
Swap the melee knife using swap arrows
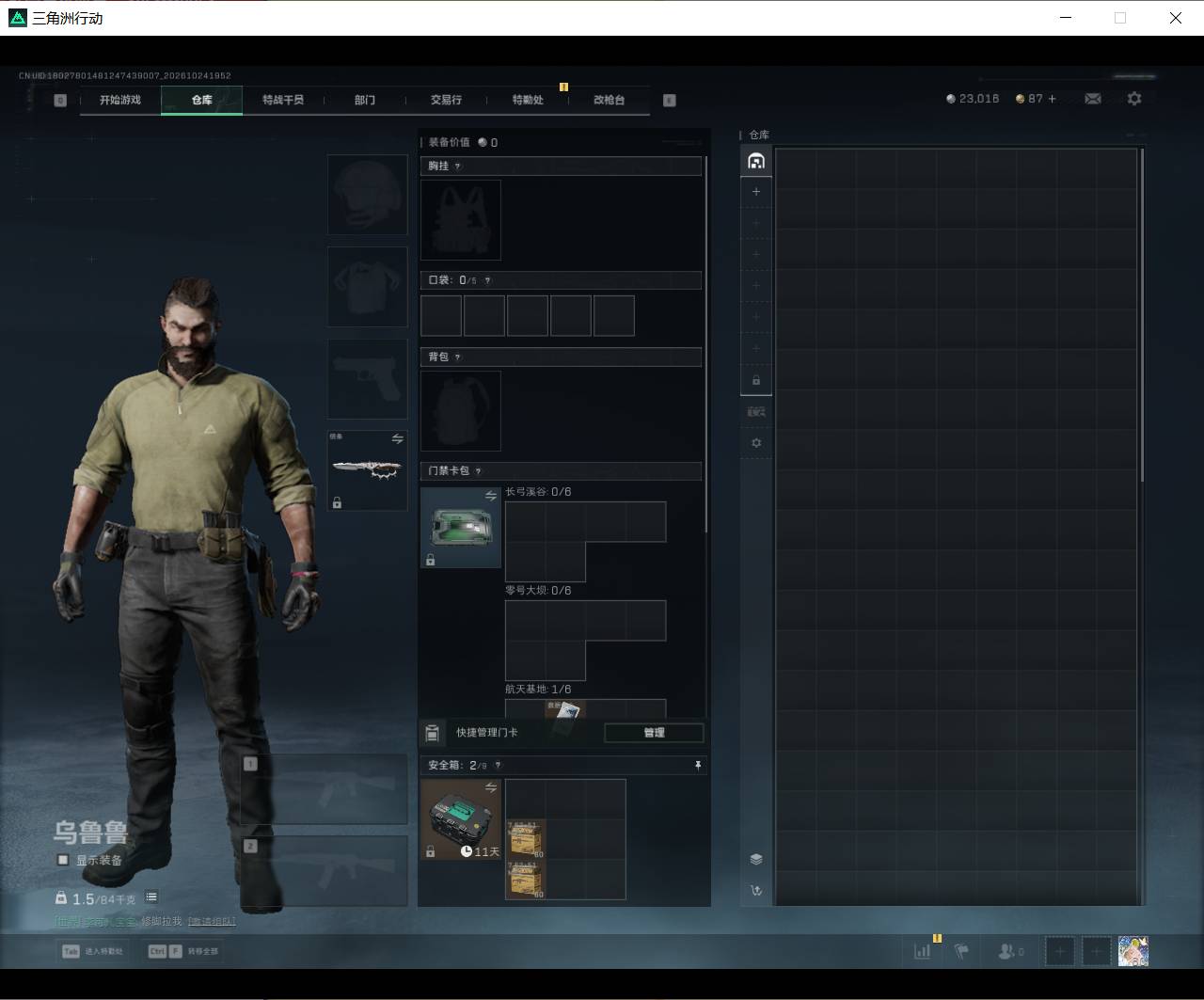point(397,439)
